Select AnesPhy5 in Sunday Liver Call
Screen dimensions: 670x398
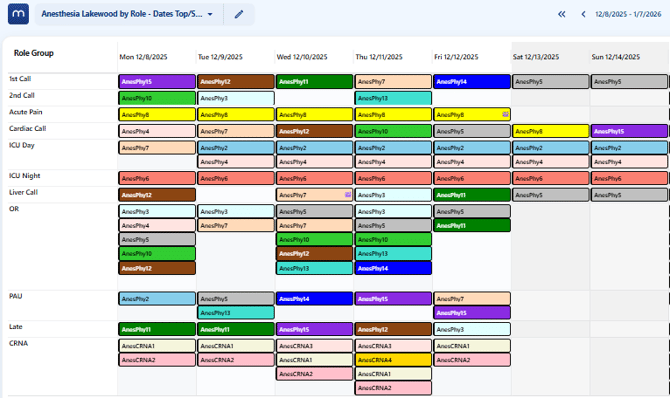point(629,195)
